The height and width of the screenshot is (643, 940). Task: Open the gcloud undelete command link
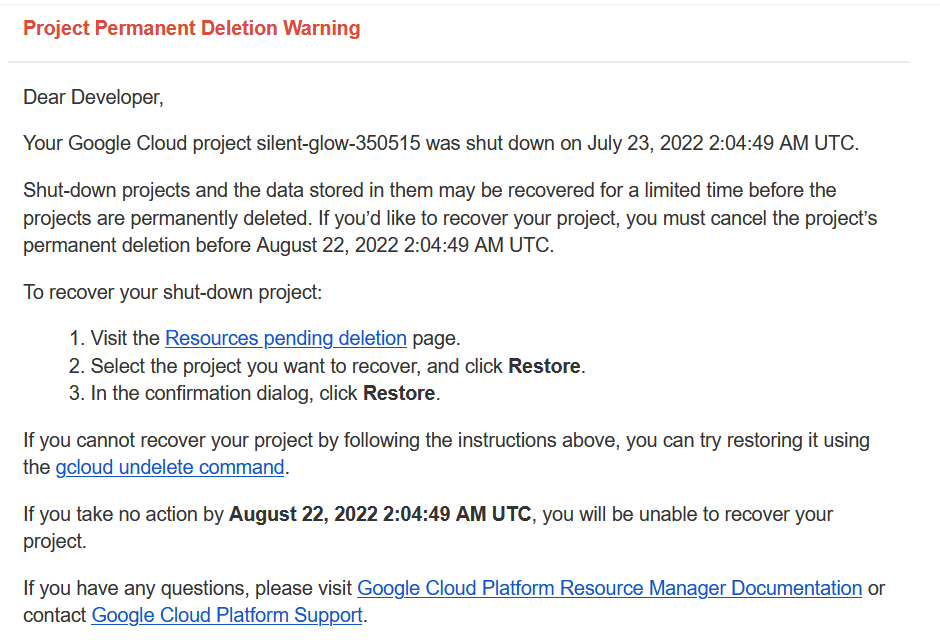[x=170, y=467]
